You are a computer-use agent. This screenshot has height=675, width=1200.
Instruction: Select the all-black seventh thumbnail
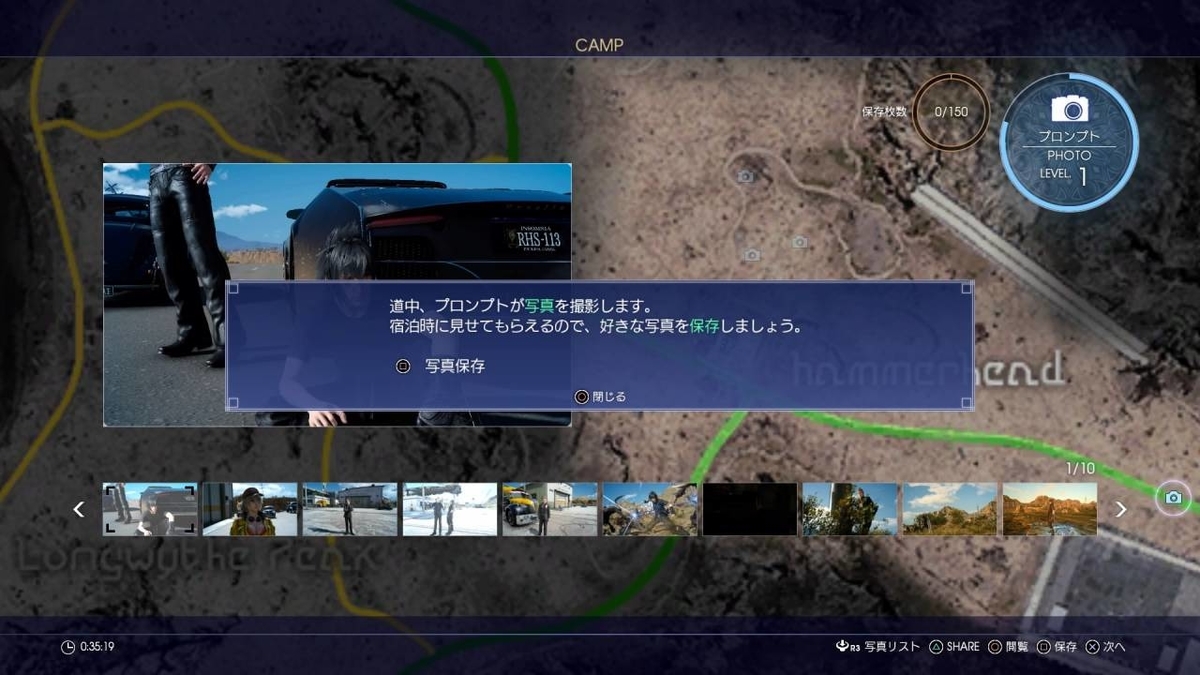click(750, 509)
